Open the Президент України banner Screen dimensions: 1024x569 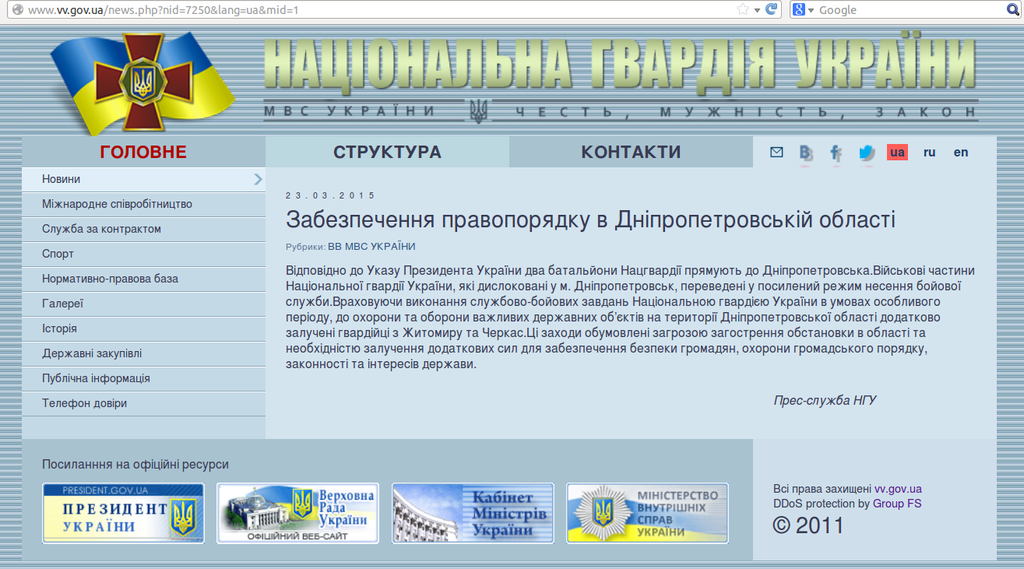click(123, 513)
